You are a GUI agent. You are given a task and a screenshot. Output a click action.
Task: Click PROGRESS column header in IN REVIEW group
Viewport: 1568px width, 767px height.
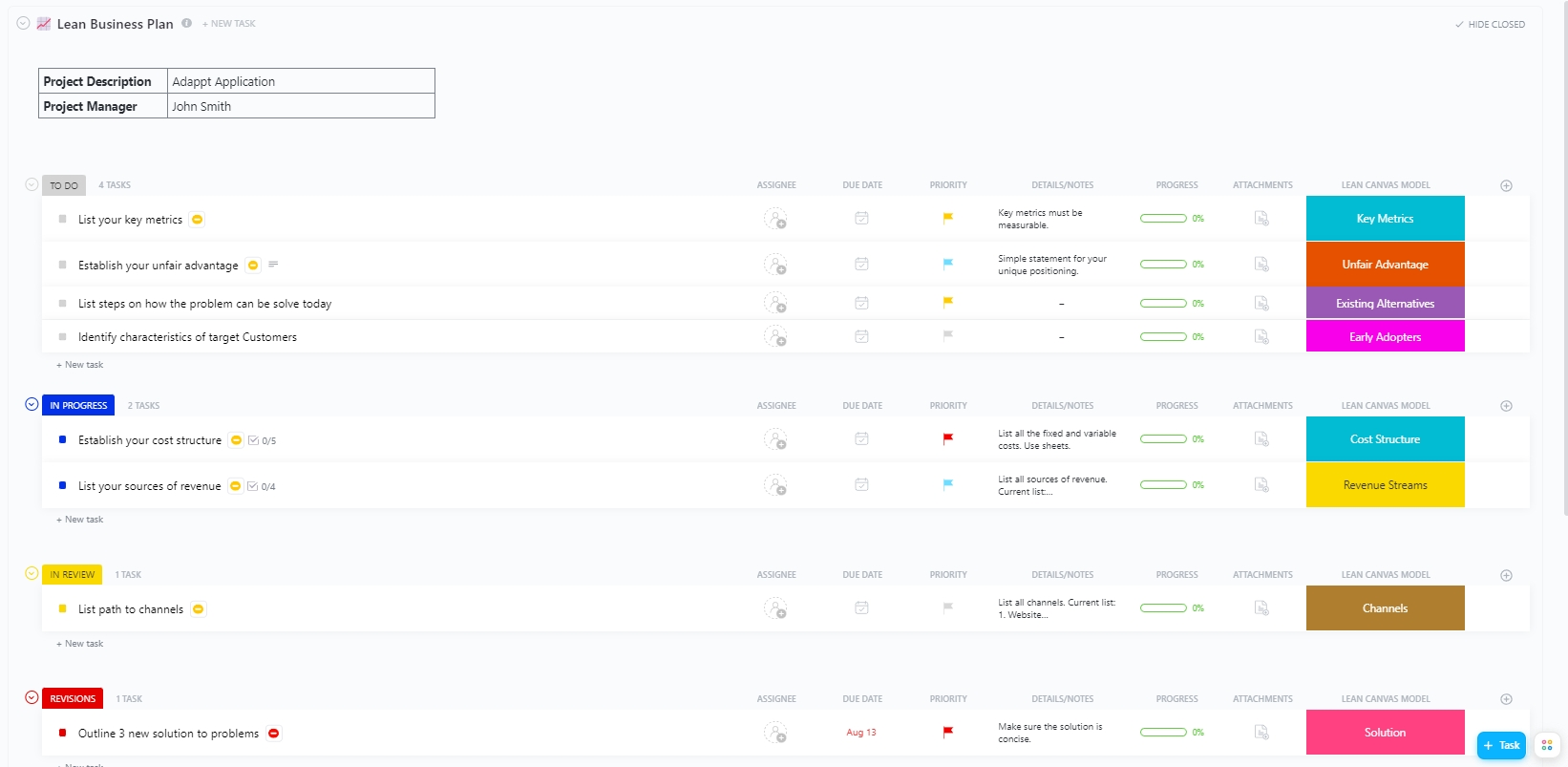pos(1176,575)
